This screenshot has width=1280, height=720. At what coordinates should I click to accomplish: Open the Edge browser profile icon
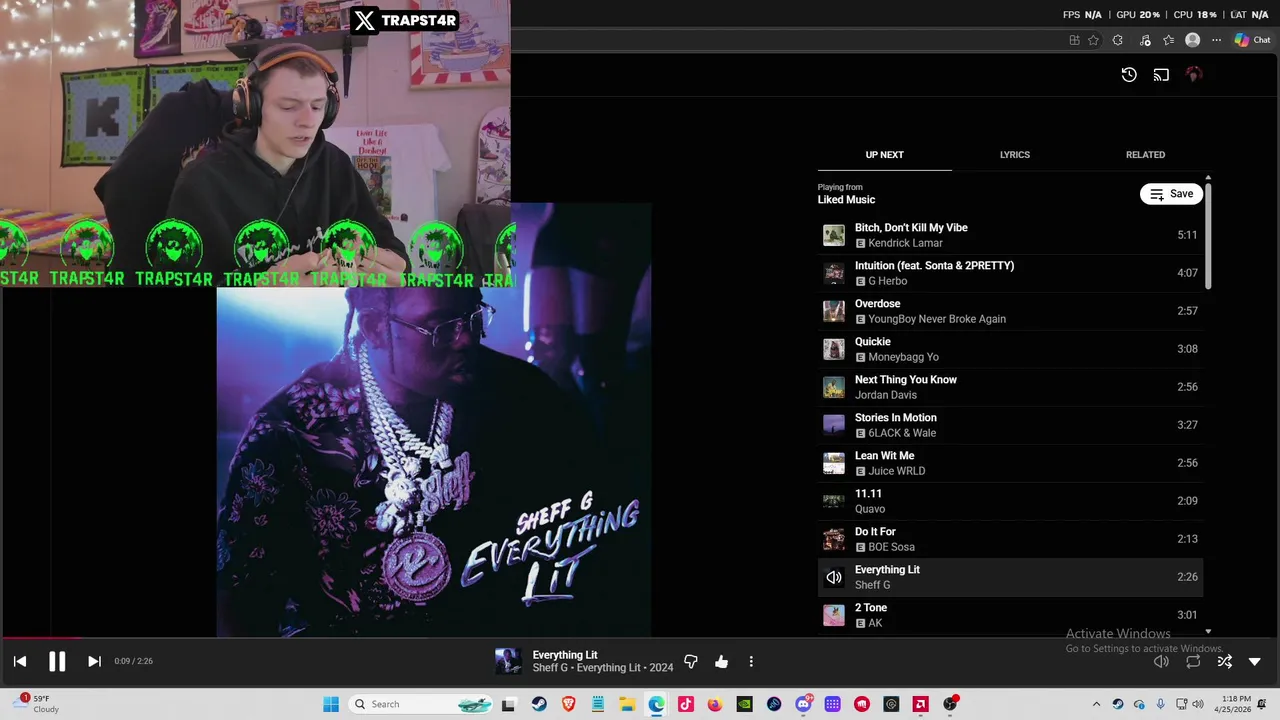1192,40
